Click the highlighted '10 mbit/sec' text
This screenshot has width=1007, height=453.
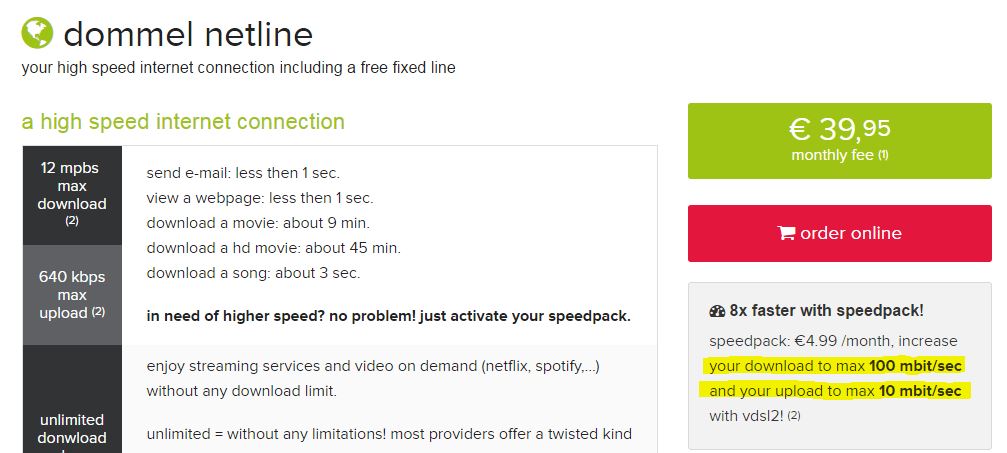point(920,391)
